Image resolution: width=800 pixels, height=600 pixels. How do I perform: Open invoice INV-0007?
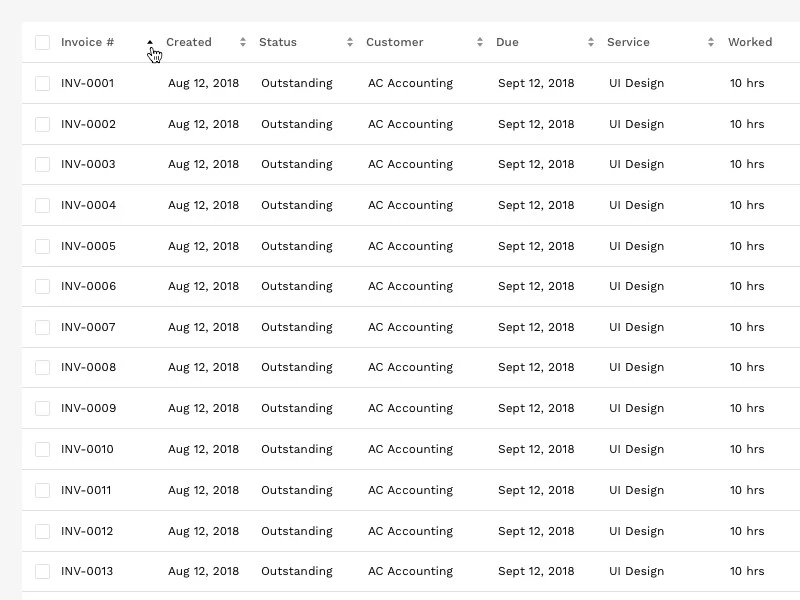point(88,327)
